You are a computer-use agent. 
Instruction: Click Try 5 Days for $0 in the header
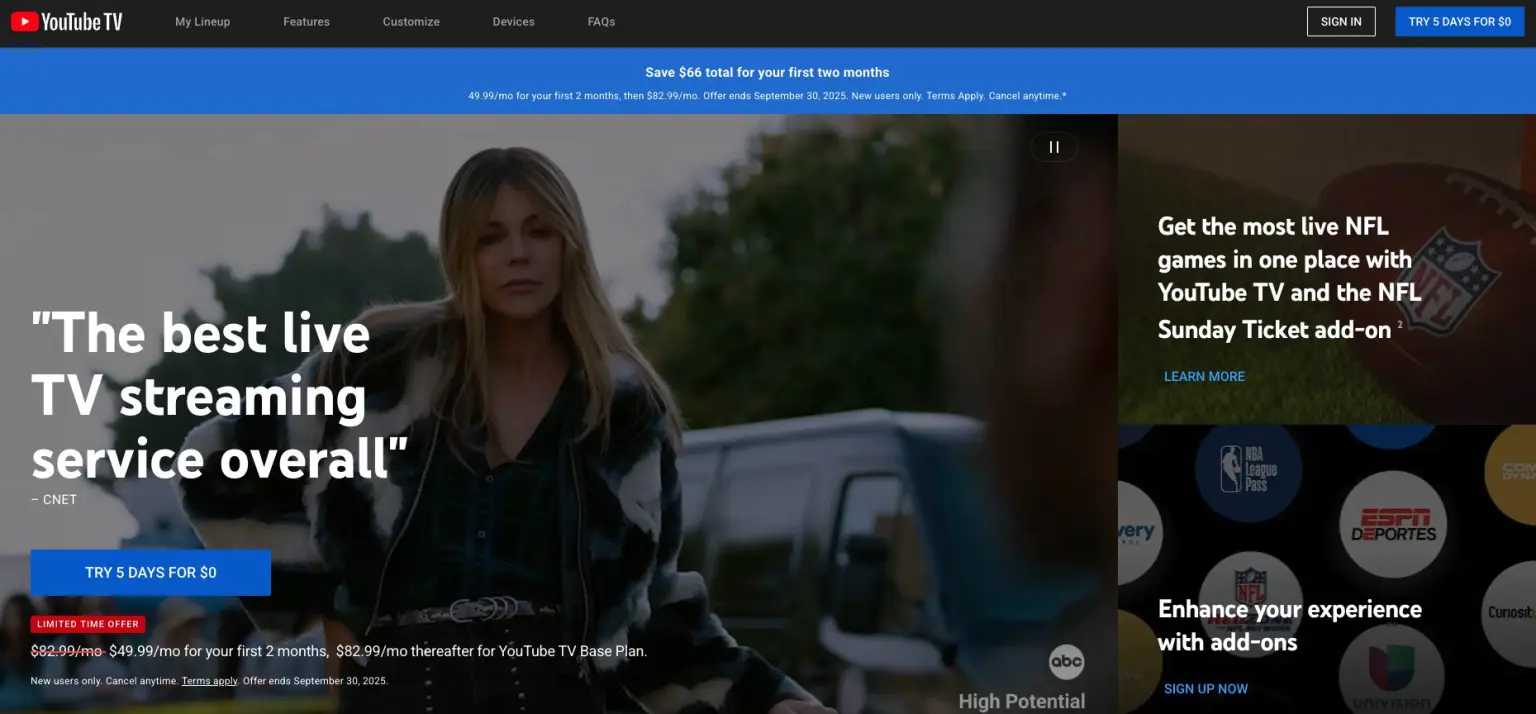1459,21
